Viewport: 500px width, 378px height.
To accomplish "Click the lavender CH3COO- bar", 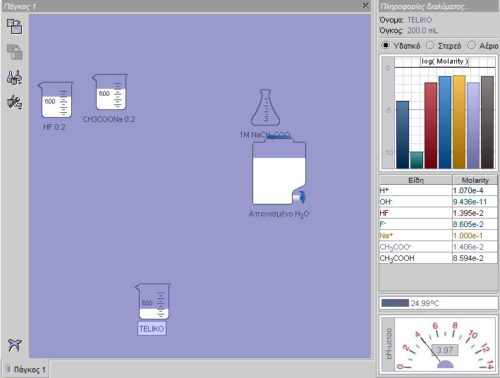I will (x=473, y=125).
